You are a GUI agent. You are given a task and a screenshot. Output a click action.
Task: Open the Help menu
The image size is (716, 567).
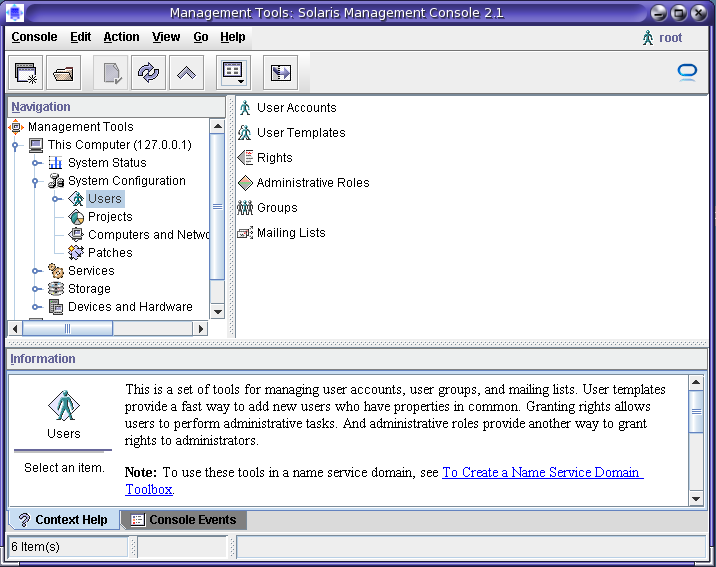point(232,37)
